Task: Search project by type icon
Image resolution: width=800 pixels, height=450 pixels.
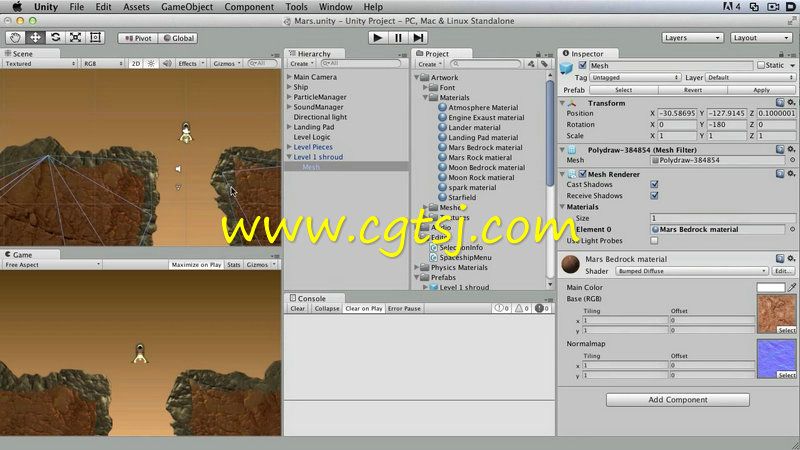Action: [531, 64]
